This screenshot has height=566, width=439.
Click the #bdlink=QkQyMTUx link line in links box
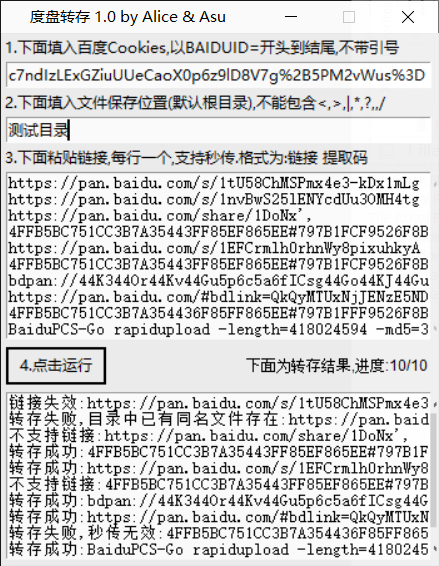[218, 297]
